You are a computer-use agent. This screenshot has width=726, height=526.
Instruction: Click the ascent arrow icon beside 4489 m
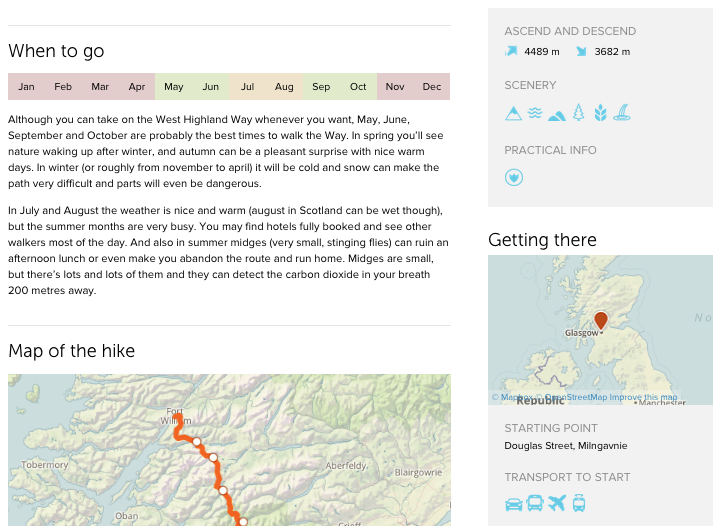tap(511, 51)
